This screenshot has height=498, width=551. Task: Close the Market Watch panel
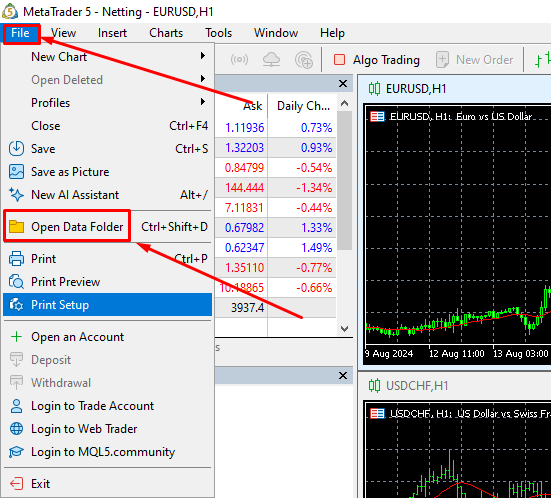pyautogui.click(x=343, y=84)
